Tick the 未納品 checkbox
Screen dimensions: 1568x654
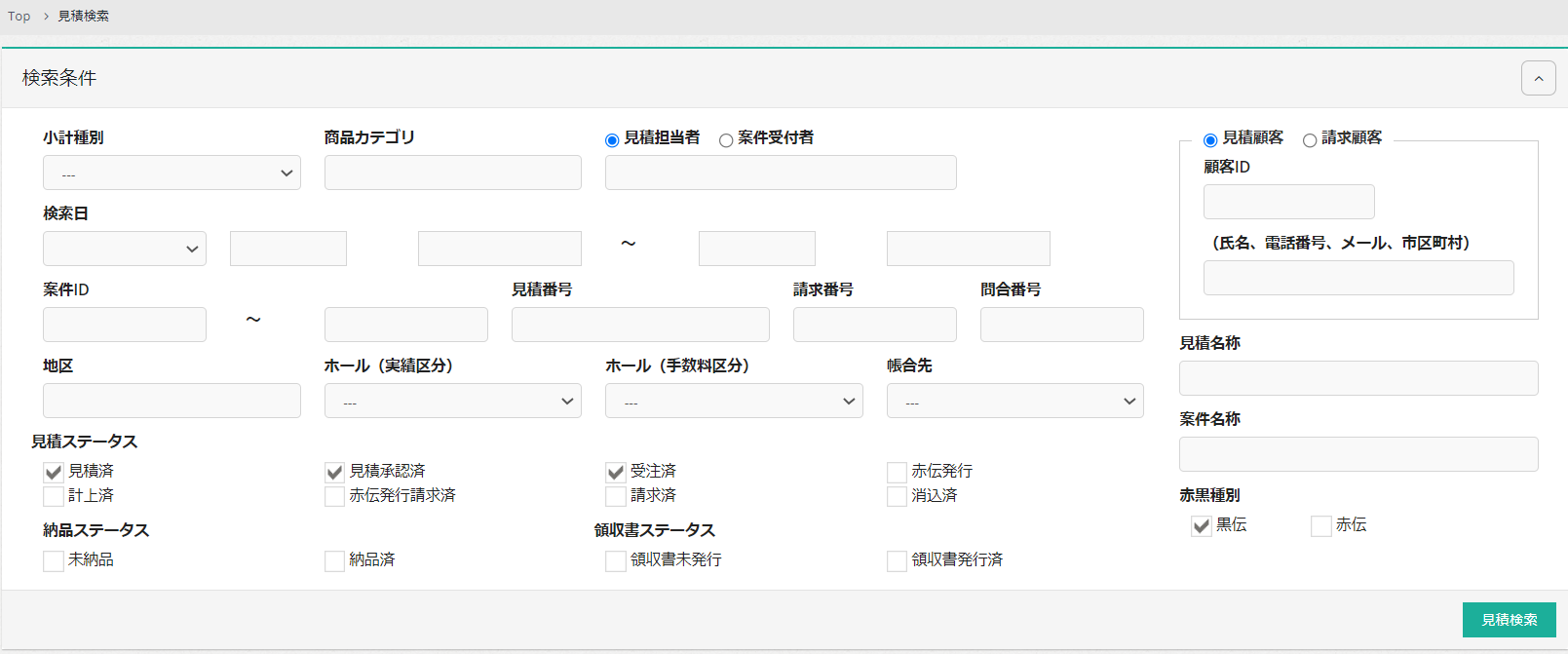tap(54, 561)
